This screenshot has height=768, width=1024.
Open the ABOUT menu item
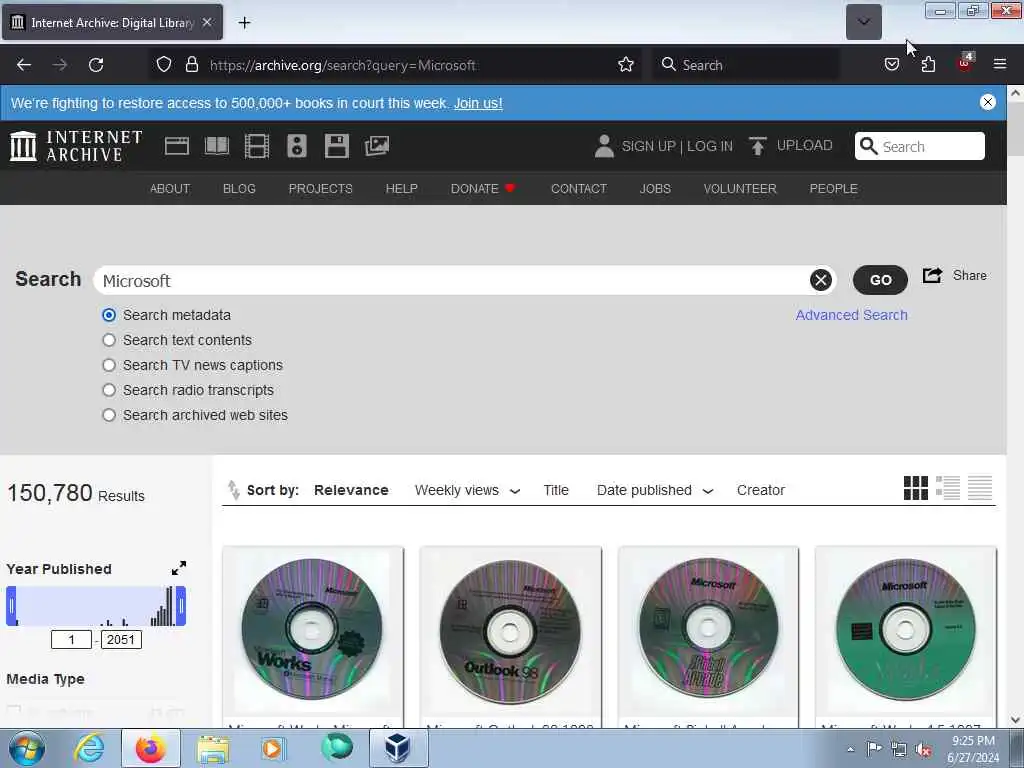click(x=170, y=189)
